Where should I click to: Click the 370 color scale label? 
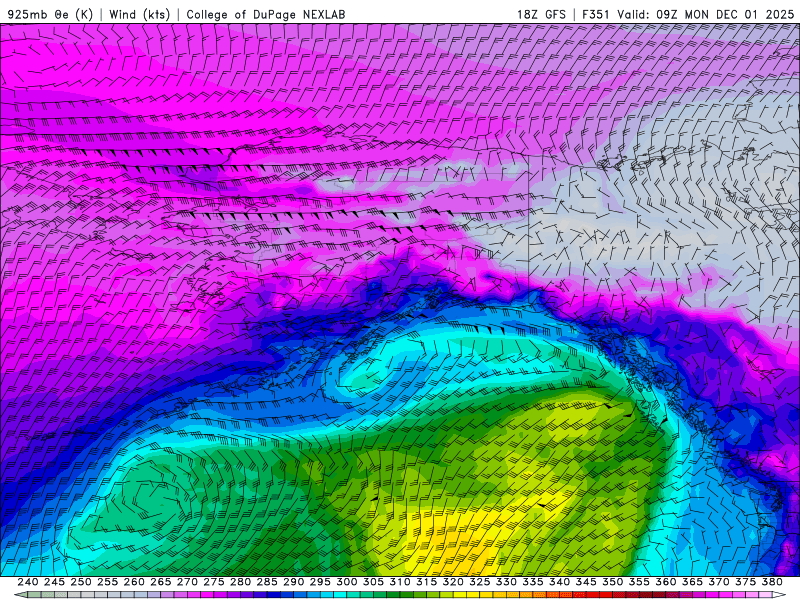pos(719,582)
